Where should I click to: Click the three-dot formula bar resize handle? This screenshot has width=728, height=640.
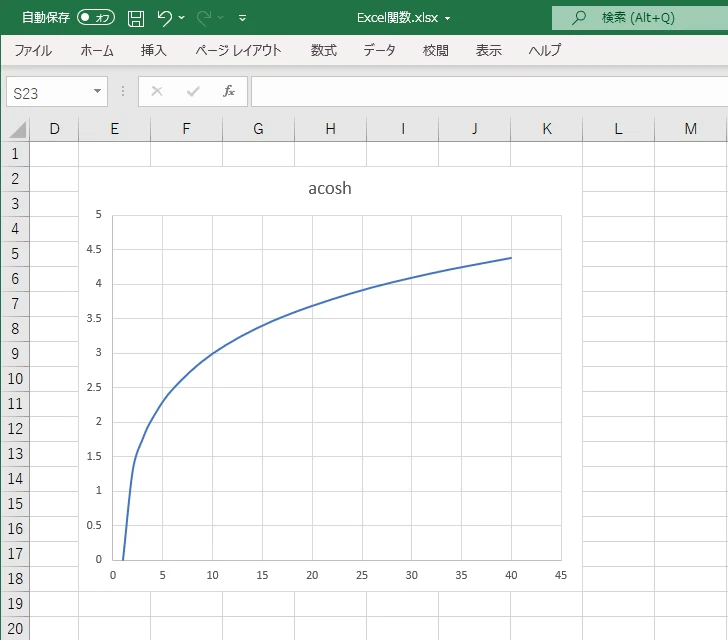point(123,91)
